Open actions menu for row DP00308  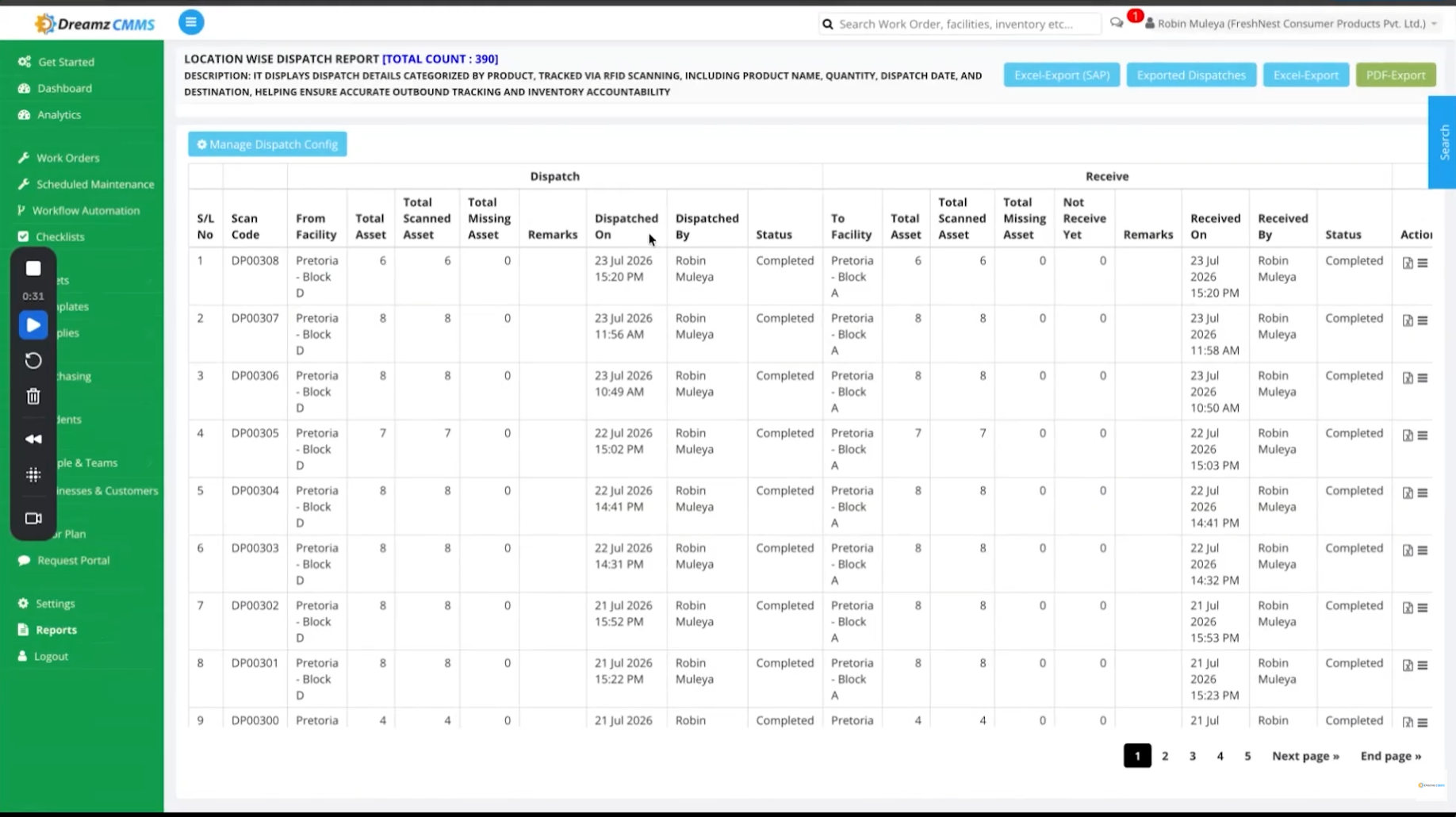(x=1423, y=263)
